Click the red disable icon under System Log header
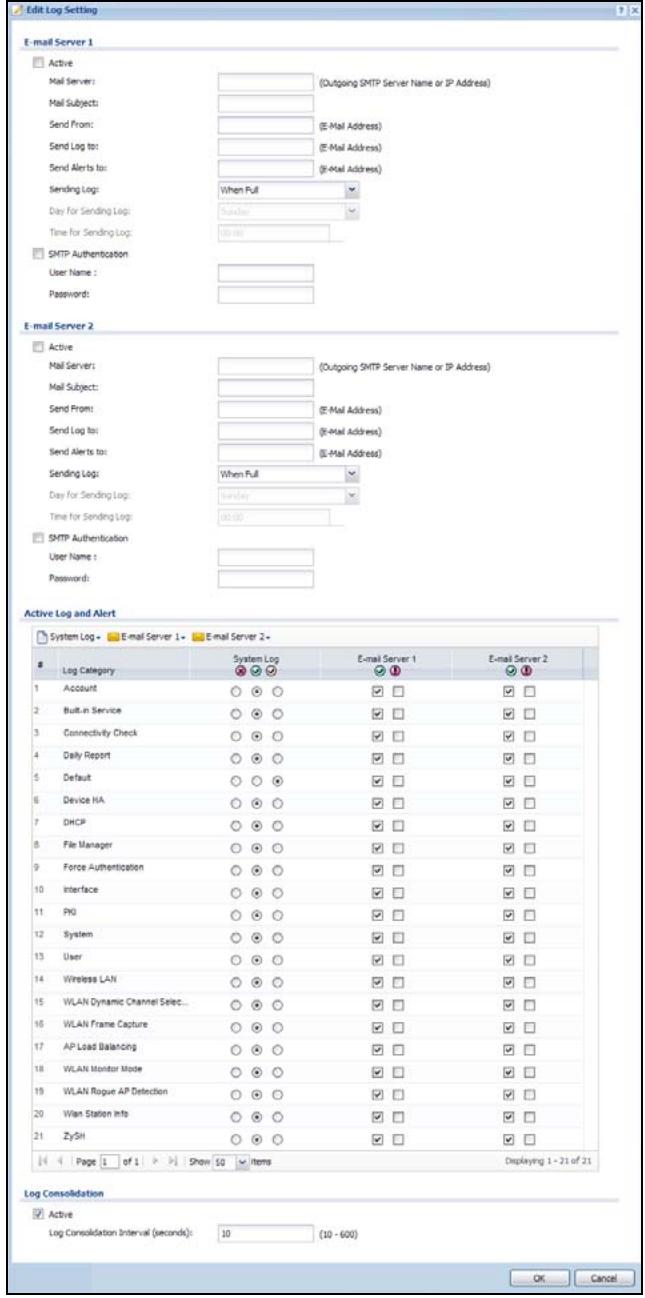Image resolution: width=645 pixels, height=1298 pixels. point(240,672)
